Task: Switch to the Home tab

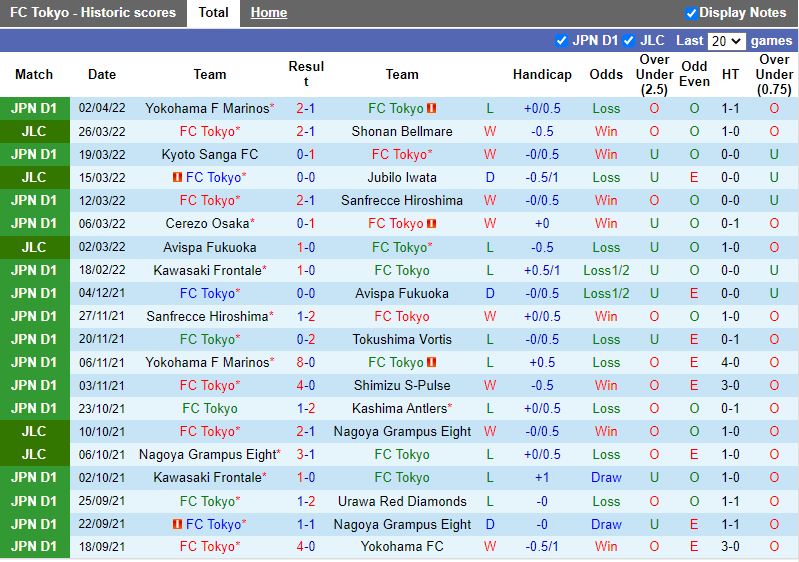Action: click(x=268, y=13)
